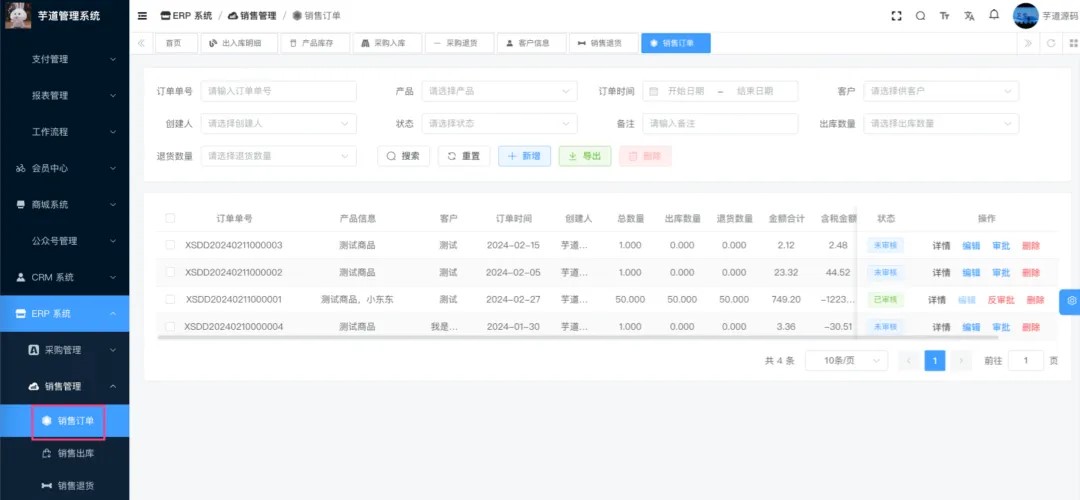Screen dimensions: 1080x500
Task: Click the 订单单号 order number input field
Action: click(279, 91)
